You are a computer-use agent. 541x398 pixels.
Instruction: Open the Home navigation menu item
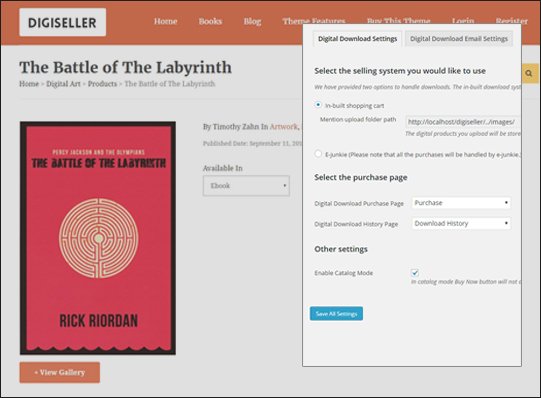165,21
